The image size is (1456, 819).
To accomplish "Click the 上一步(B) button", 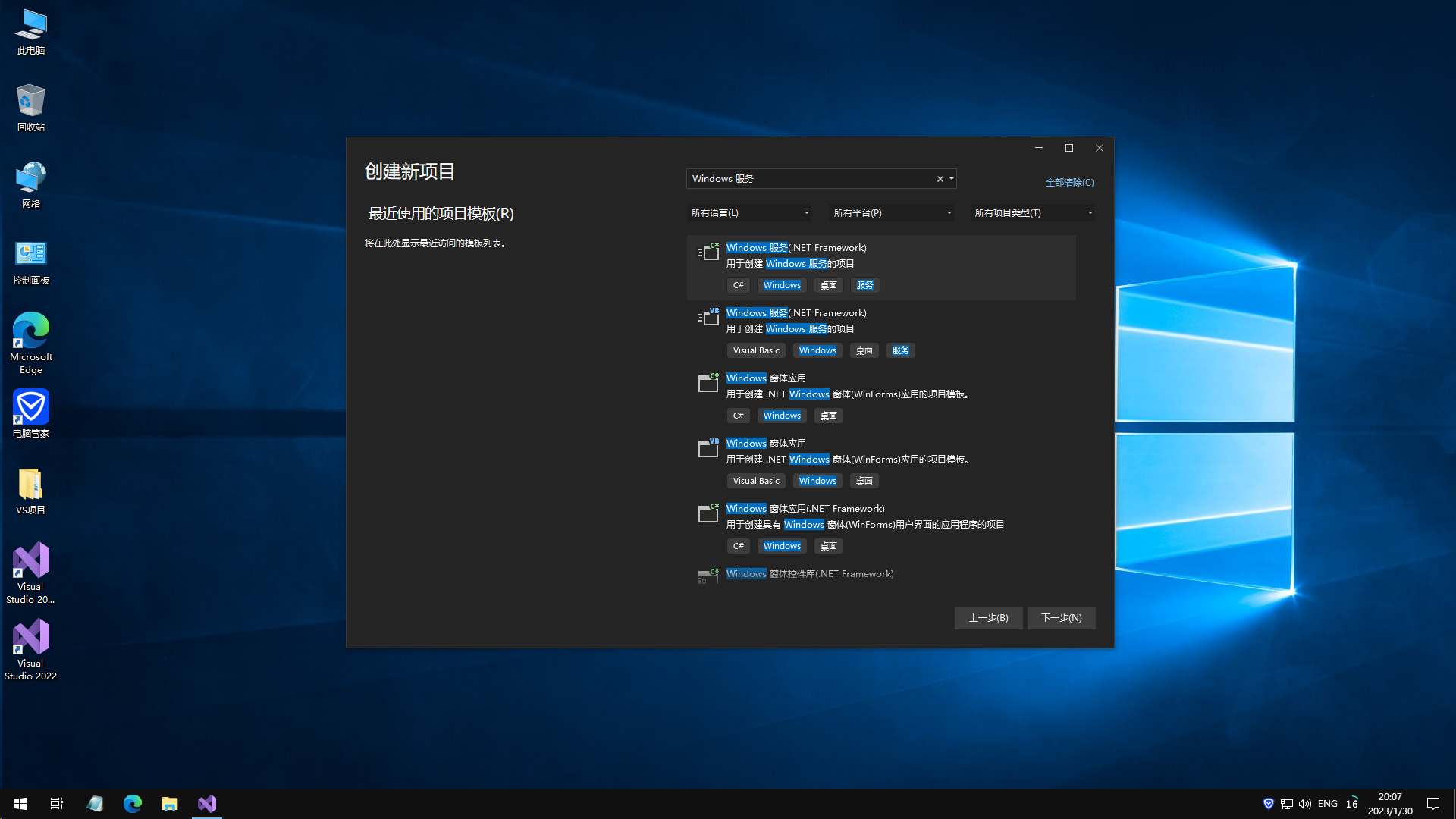I will click(x=988, y=618).
